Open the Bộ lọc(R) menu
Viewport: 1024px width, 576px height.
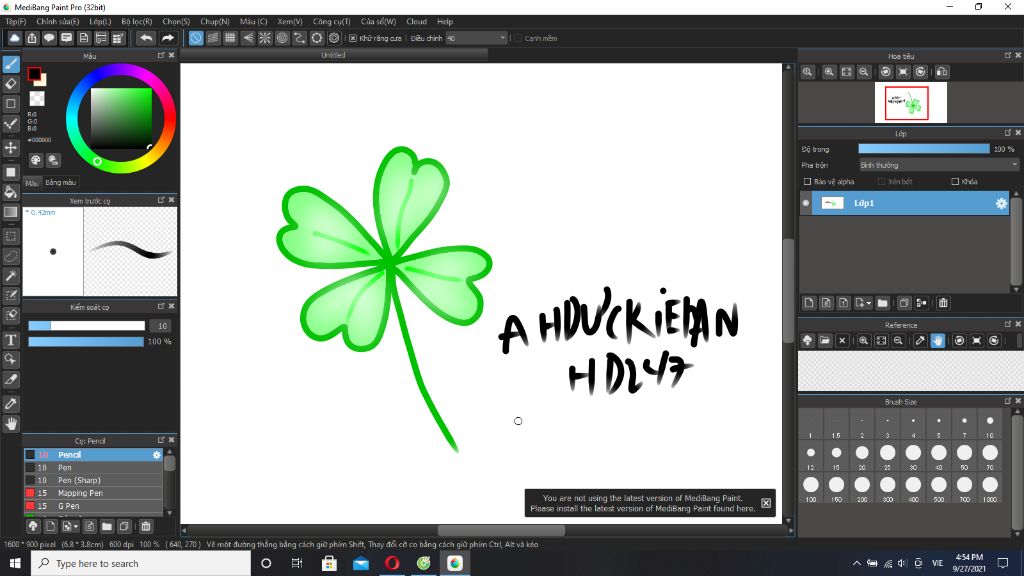(x=136, y=22)
